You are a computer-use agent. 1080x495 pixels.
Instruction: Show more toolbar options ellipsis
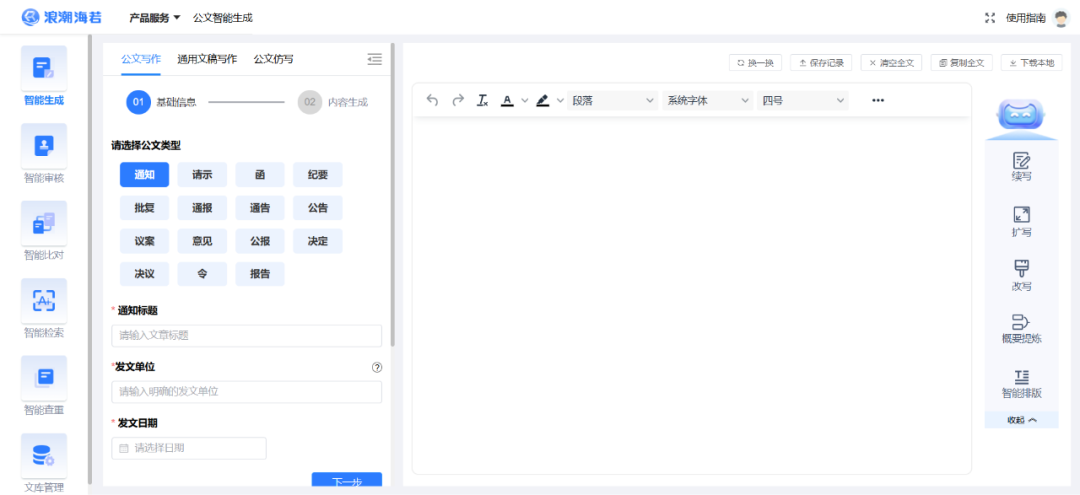[878, 101]
